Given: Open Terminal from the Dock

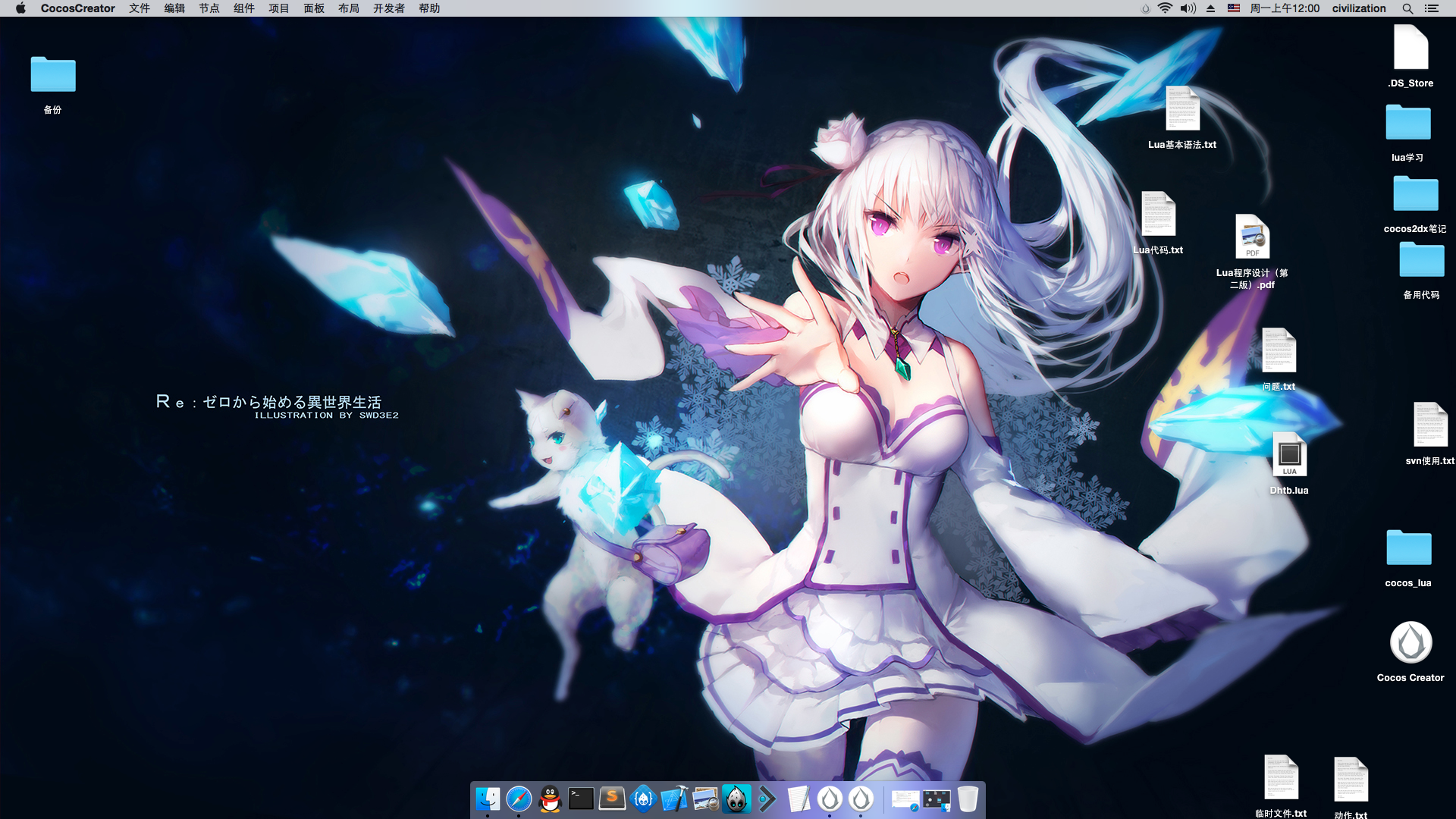Looking at the screenshot, I should click(581, 799).
